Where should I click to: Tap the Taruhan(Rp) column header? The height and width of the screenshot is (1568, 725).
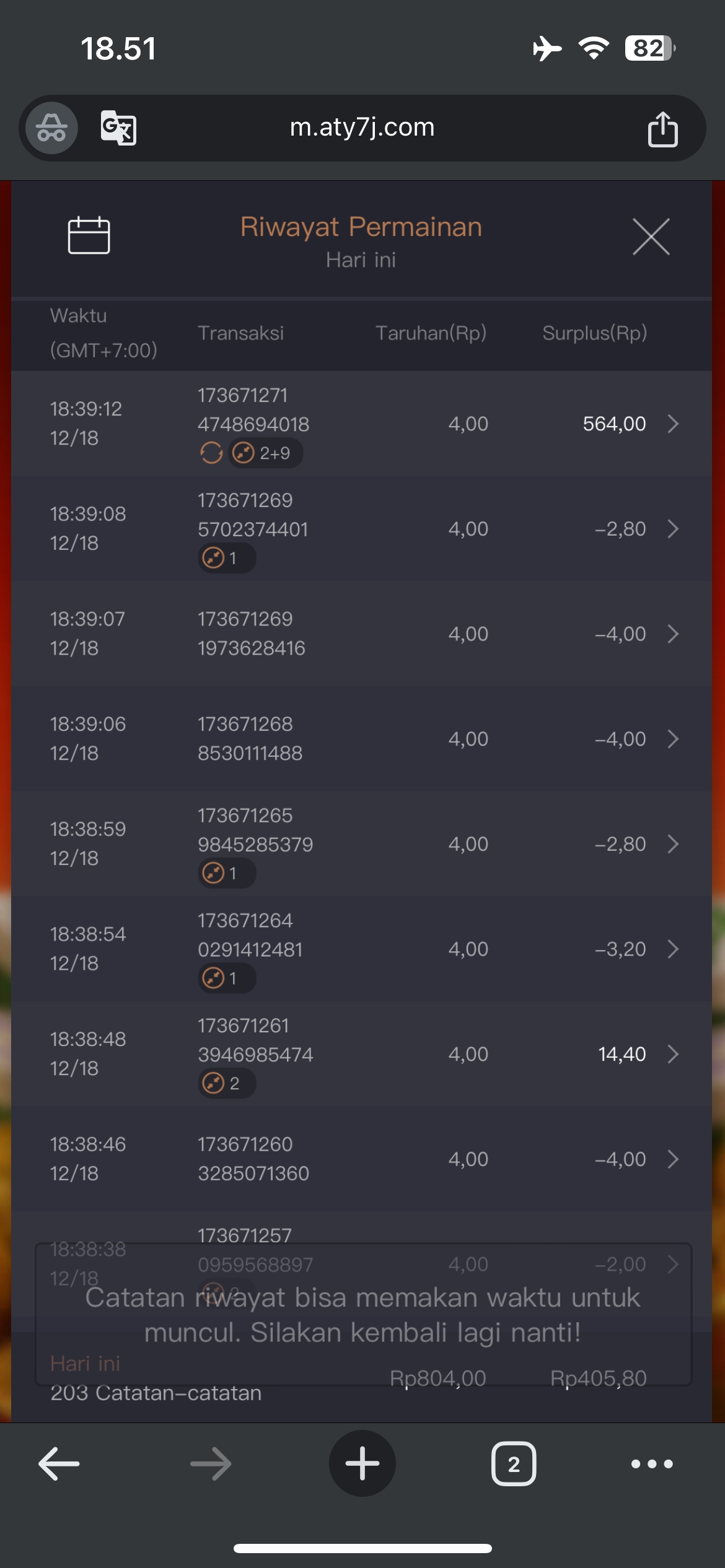[431, 333]
